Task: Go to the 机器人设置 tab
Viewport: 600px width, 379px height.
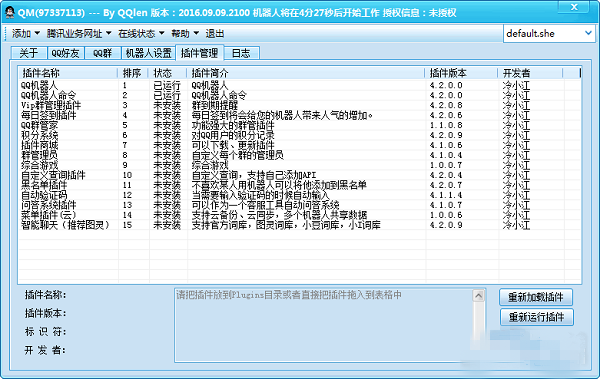Action: [148, 53]
